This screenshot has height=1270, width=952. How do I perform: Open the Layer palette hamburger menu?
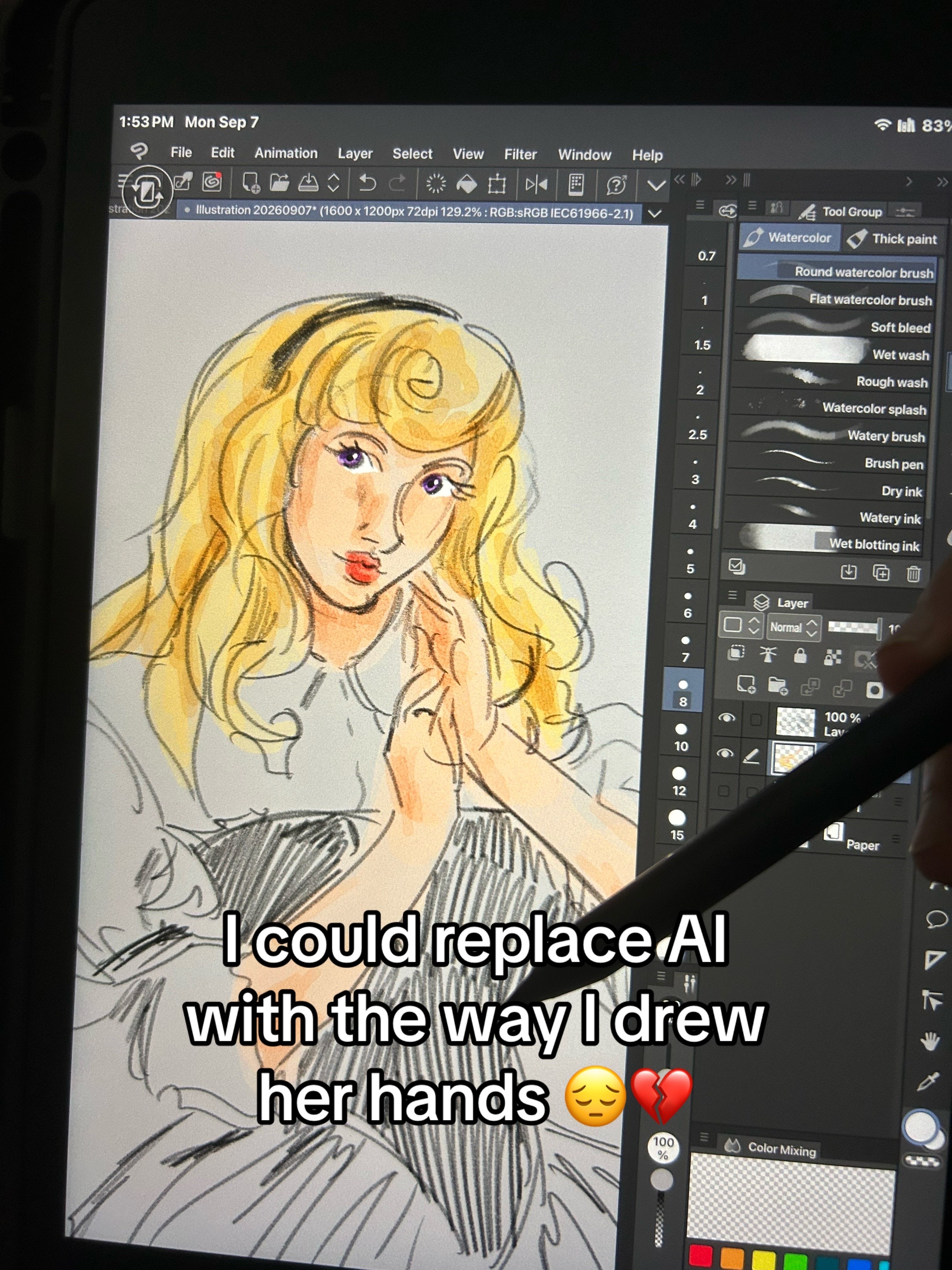(x=732, y=595)
